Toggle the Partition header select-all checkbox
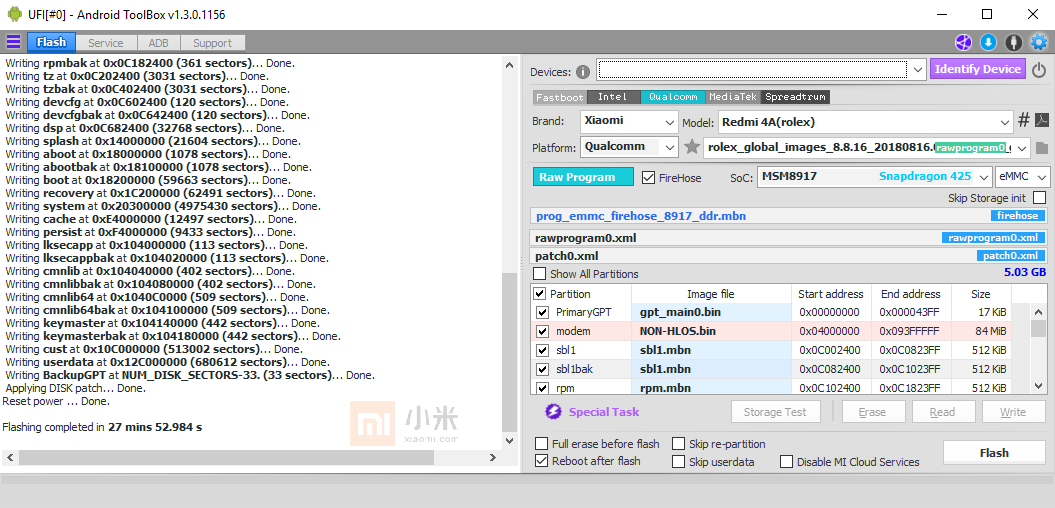 [x=540, y=294]
